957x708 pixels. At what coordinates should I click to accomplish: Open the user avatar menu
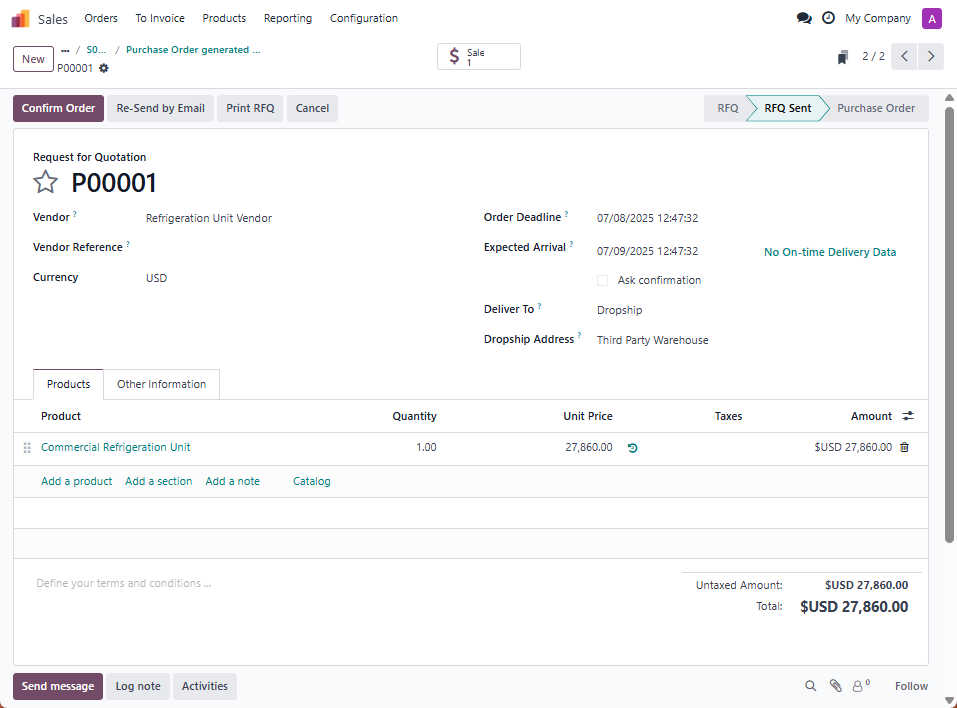point(931,18)
